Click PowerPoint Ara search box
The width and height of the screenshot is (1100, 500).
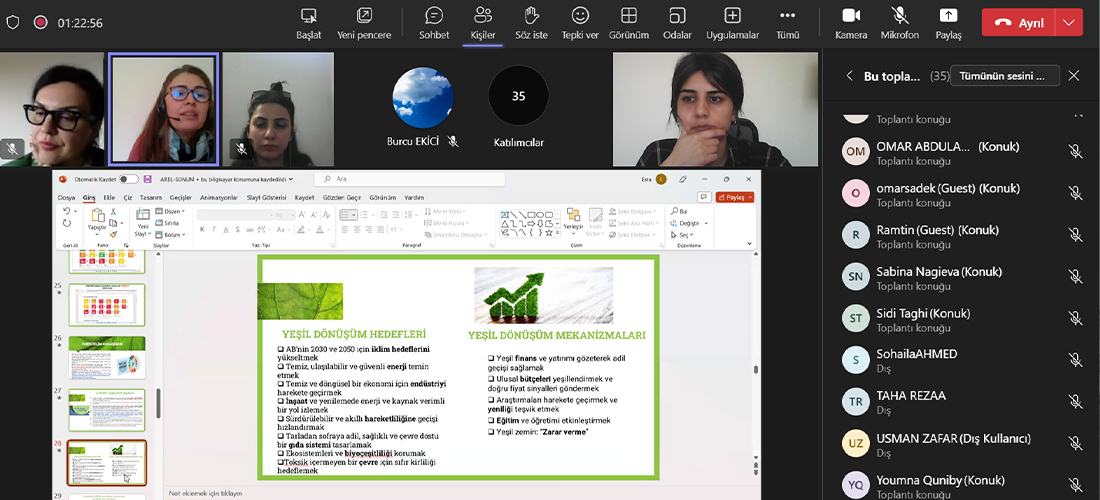[410, 180]
